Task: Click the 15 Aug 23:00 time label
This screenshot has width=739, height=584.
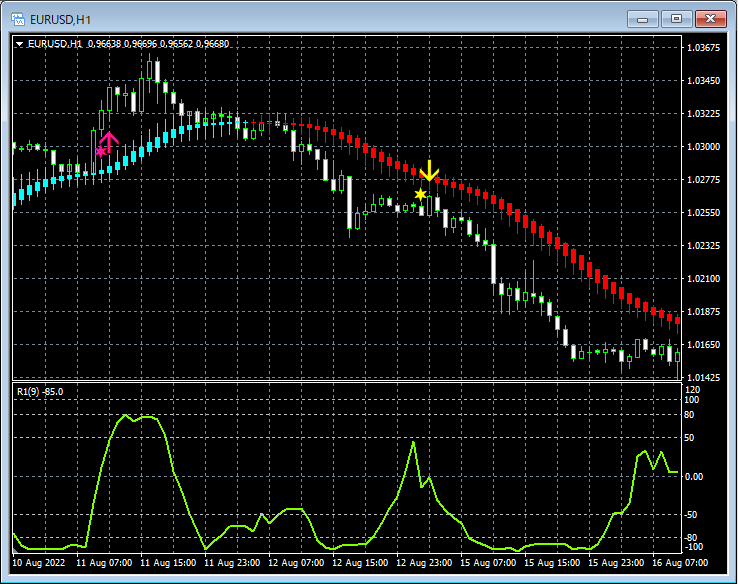Action: tap(616, 563)
